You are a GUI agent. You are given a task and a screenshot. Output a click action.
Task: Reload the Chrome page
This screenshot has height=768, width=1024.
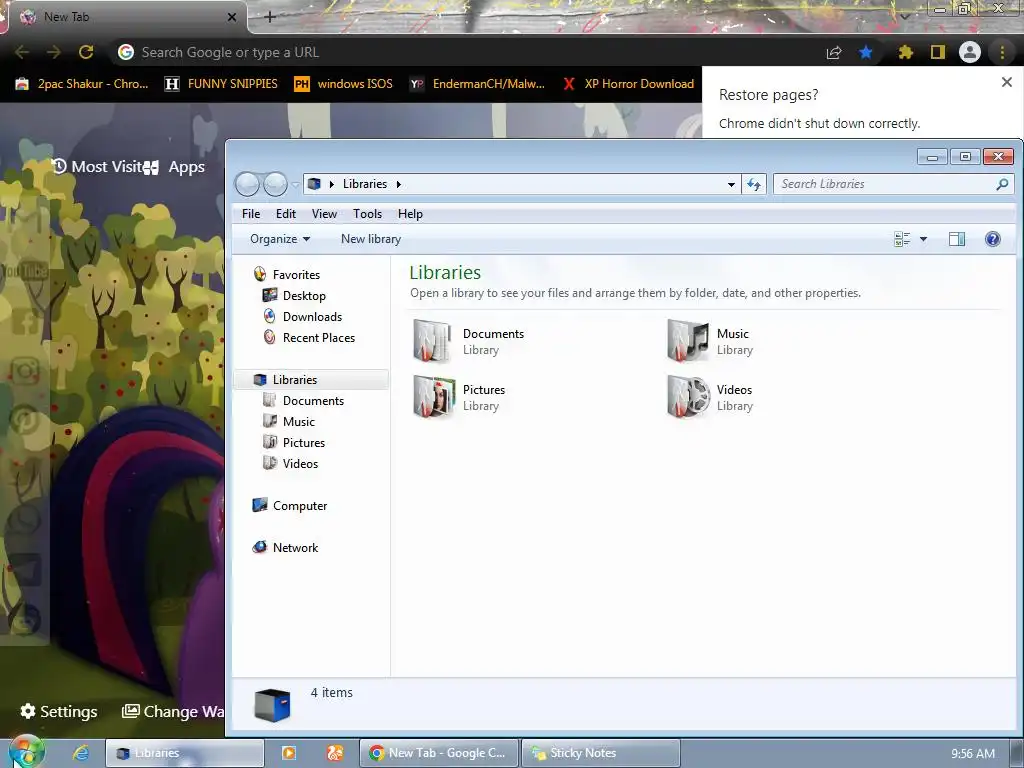pos(86,52)
